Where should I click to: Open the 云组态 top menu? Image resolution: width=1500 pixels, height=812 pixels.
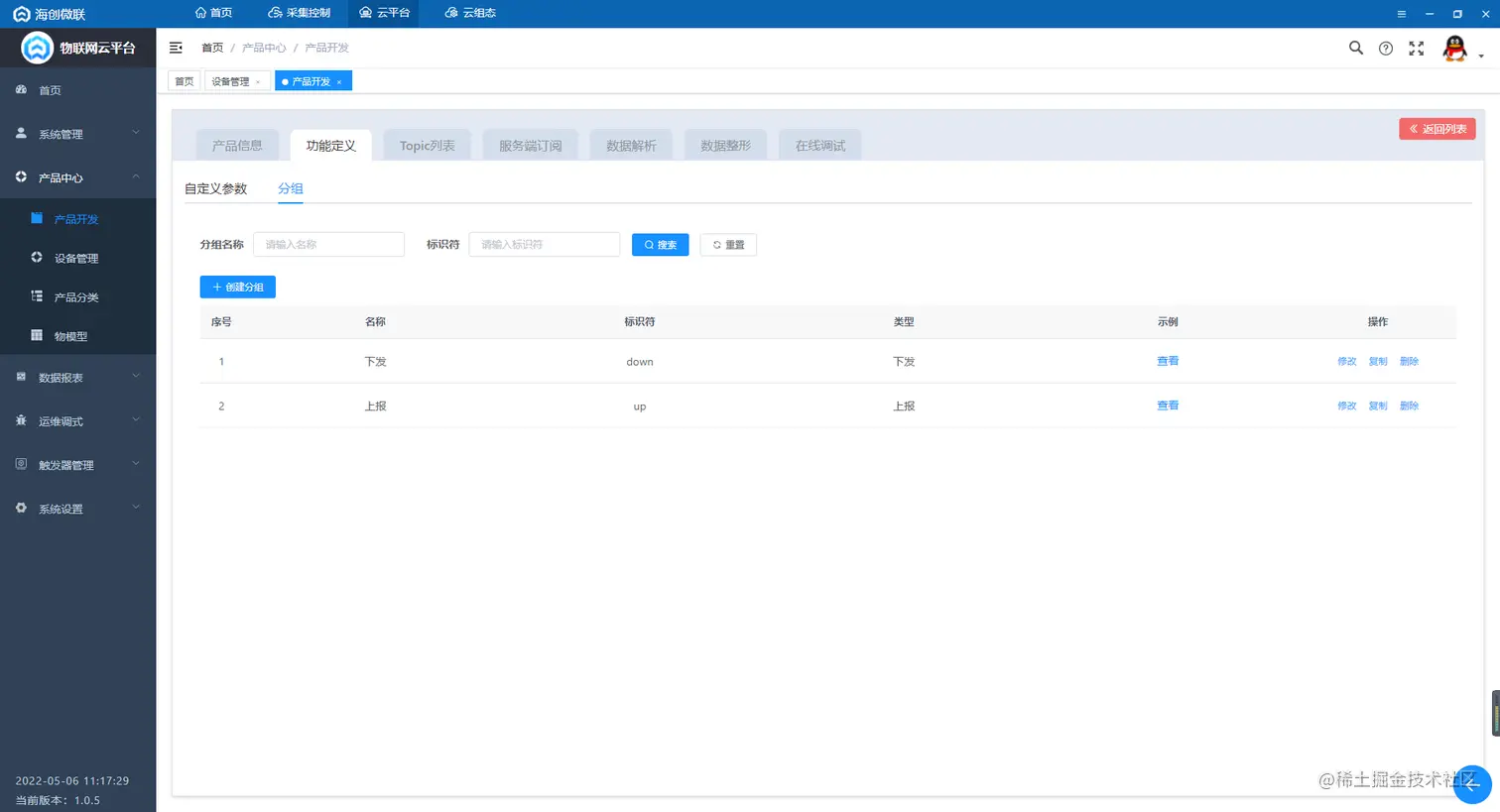click(470, 13)
